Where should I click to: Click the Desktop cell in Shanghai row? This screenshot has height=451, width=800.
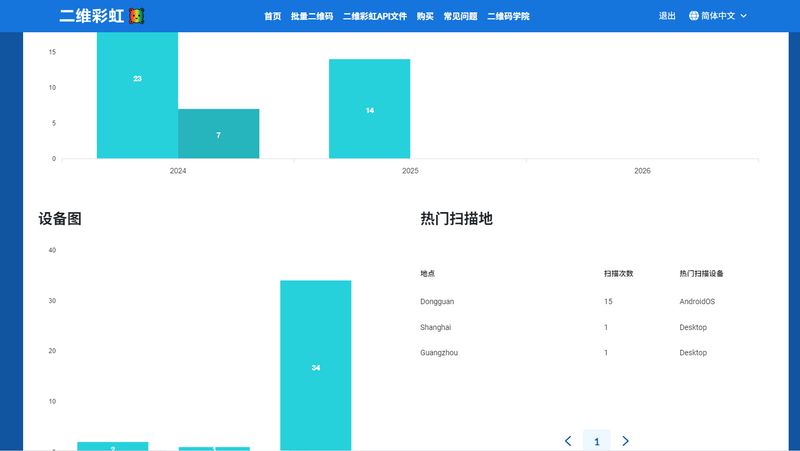693,327
